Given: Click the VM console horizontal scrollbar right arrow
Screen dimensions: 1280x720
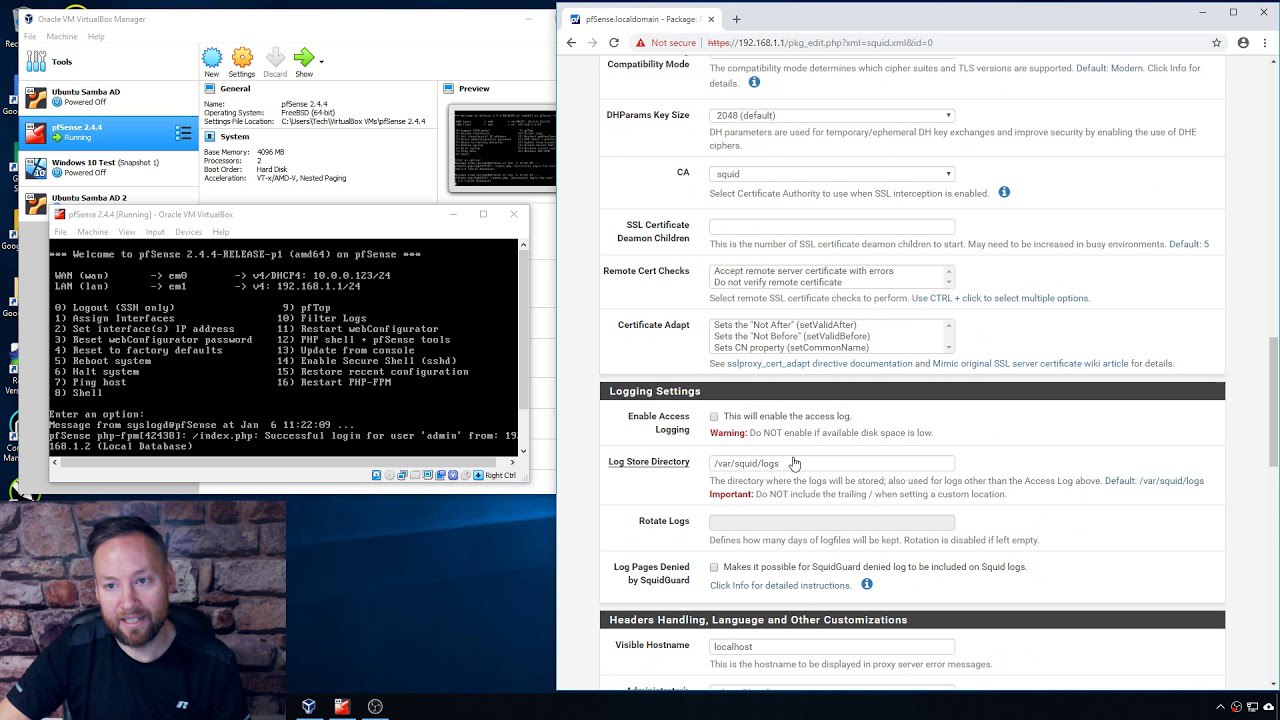Looking at the screenshot, I should pyautogui.click(x=513, y=462).
